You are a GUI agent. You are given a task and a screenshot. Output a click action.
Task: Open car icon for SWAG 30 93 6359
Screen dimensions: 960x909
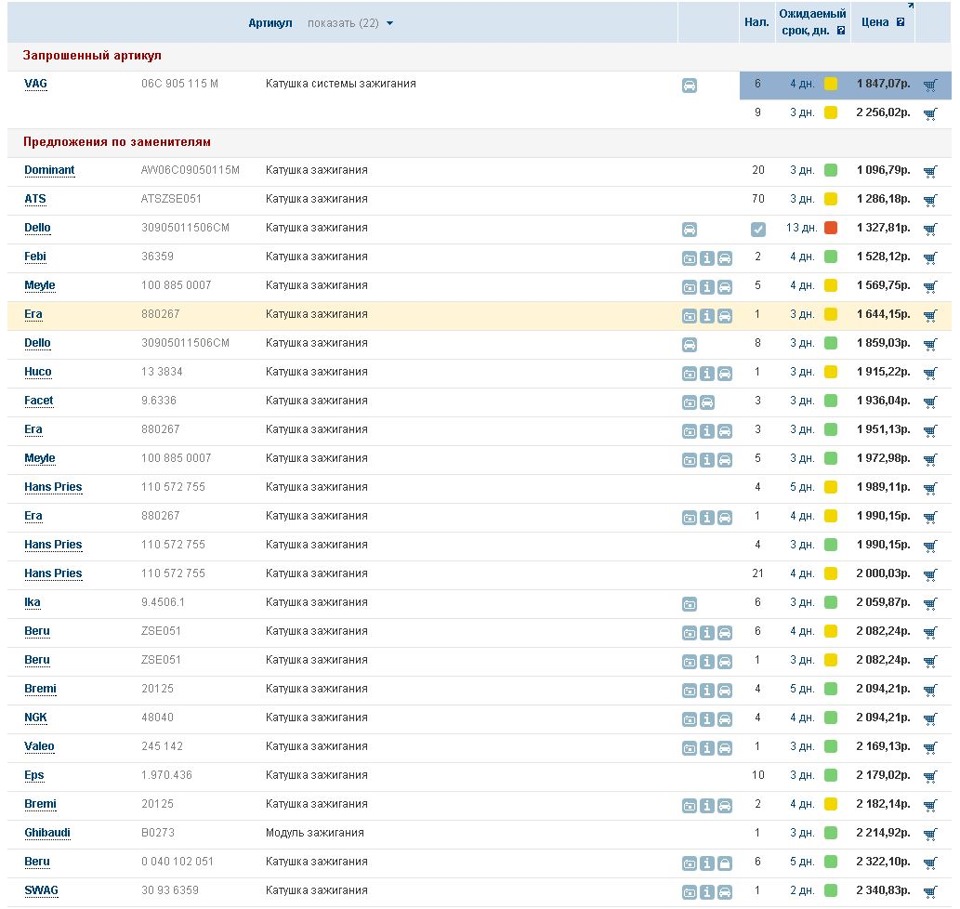click(724, 892)
